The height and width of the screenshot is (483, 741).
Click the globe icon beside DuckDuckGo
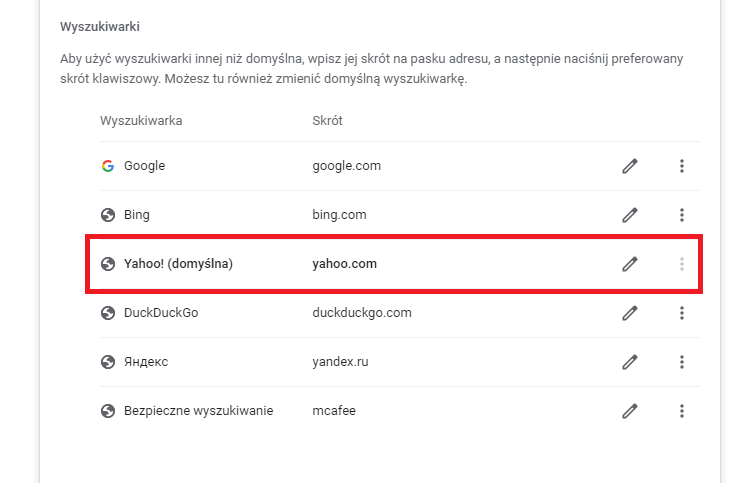(x=108, y=313)
